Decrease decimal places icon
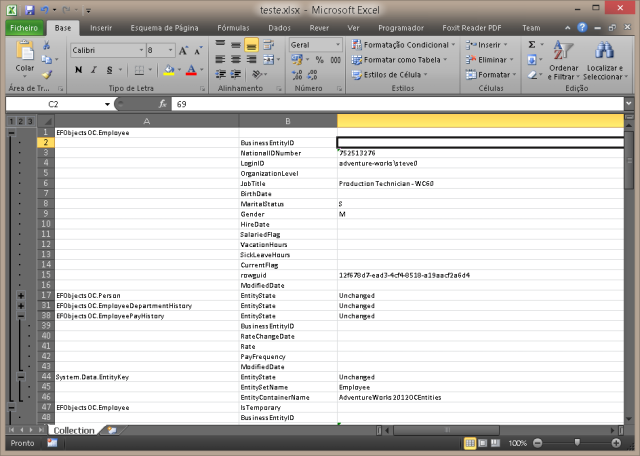Screen dimensions: 640x456 (x=312, y=74)
